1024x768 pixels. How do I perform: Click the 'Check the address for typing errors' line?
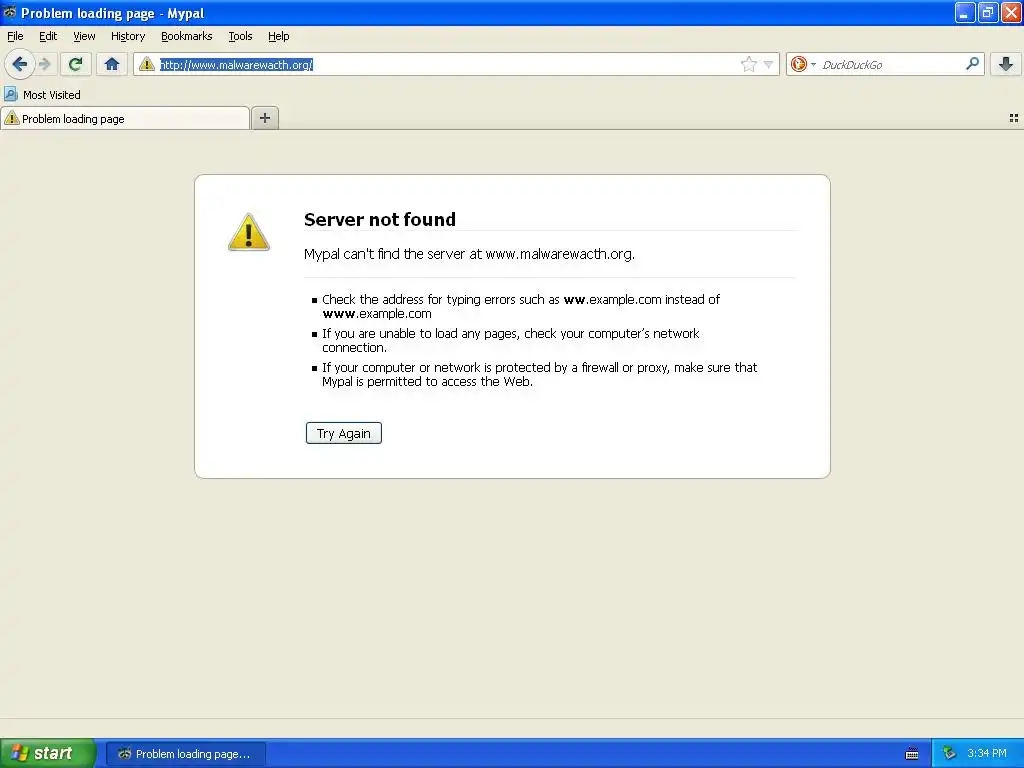(x=521, y=306)
